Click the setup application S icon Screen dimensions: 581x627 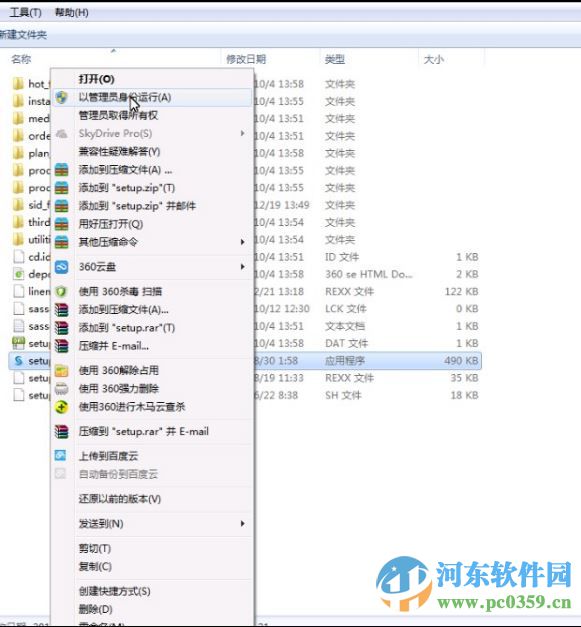18,361
